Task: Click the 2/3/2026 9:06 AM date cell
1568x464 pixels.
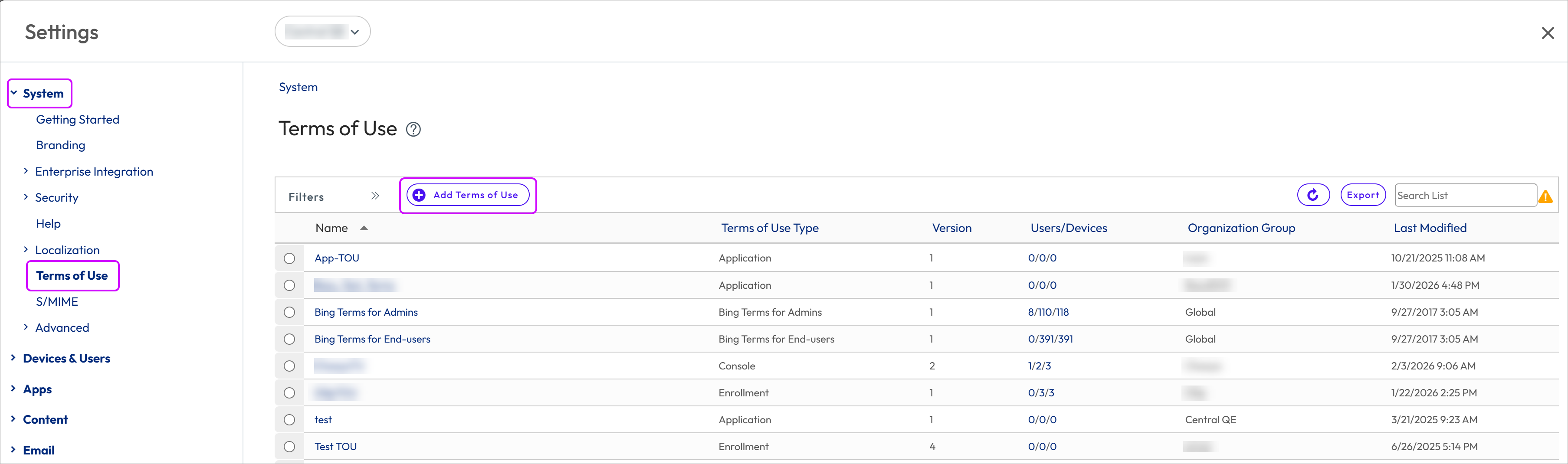Action: click(1433, 366)
